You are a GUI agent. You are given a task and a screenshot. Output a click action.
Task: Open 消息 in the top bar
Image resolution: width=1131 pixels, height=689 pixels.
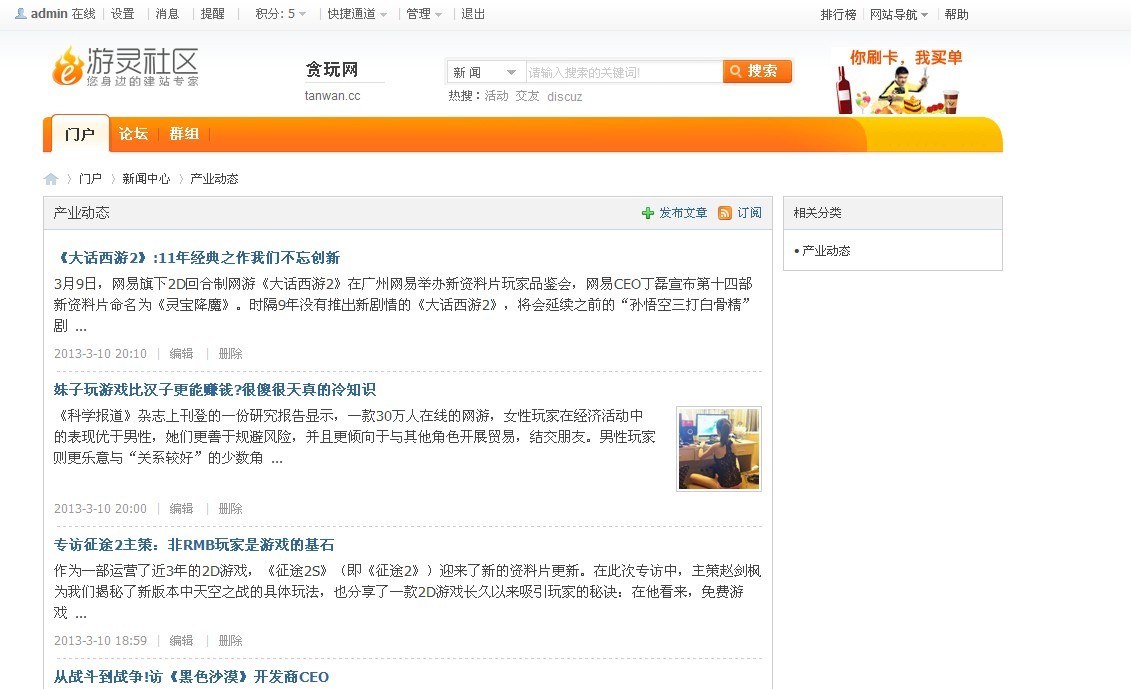[167, 14]
